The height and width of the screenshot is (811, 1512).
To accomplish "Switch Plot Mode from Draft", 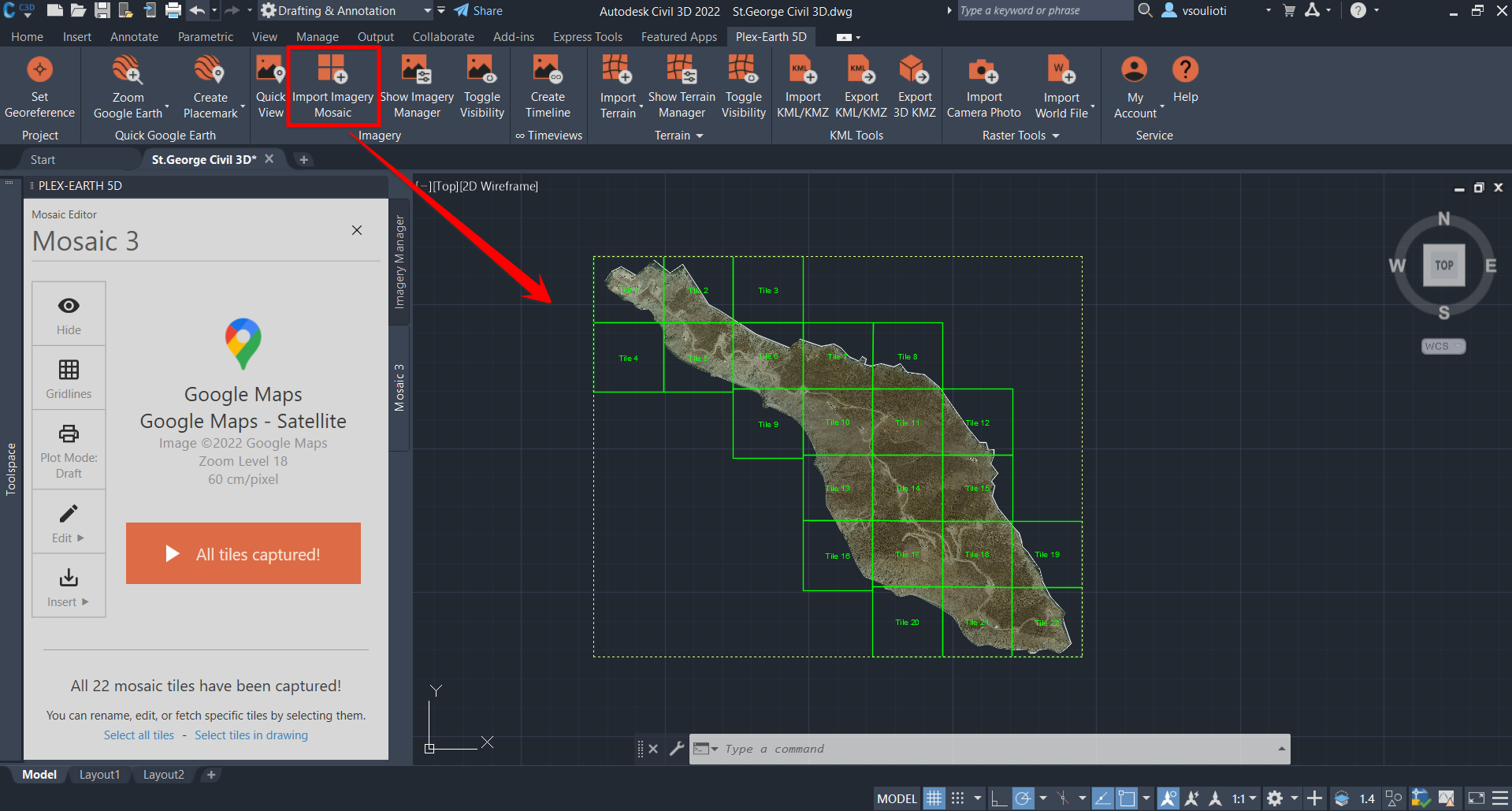I will 69,450.
